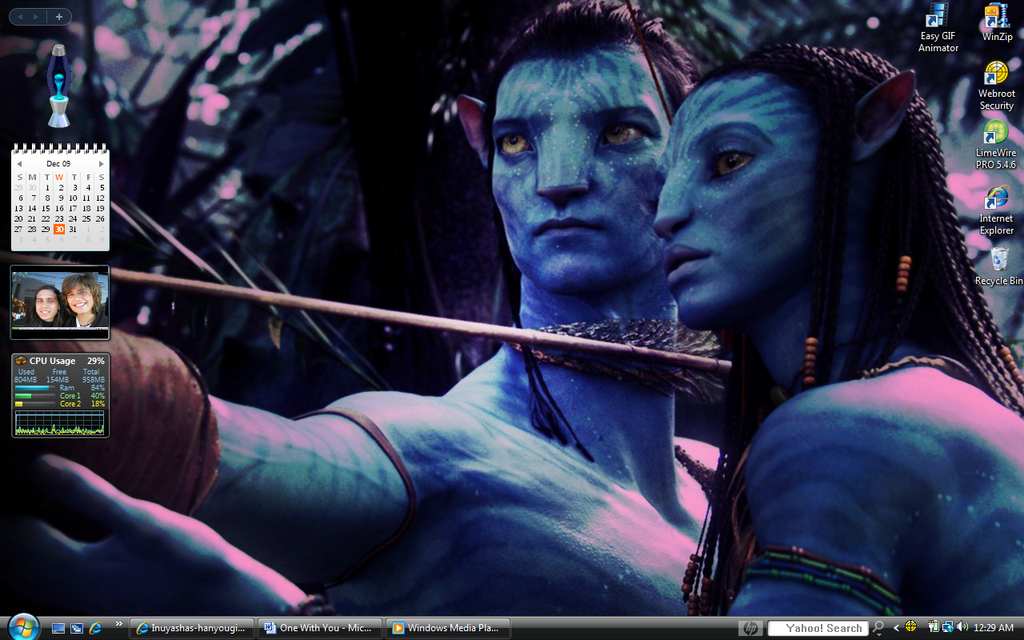Screen dimensions: 1024x640
Task: Select day 25 in the calendar gadget
Action: click(86, 219)
